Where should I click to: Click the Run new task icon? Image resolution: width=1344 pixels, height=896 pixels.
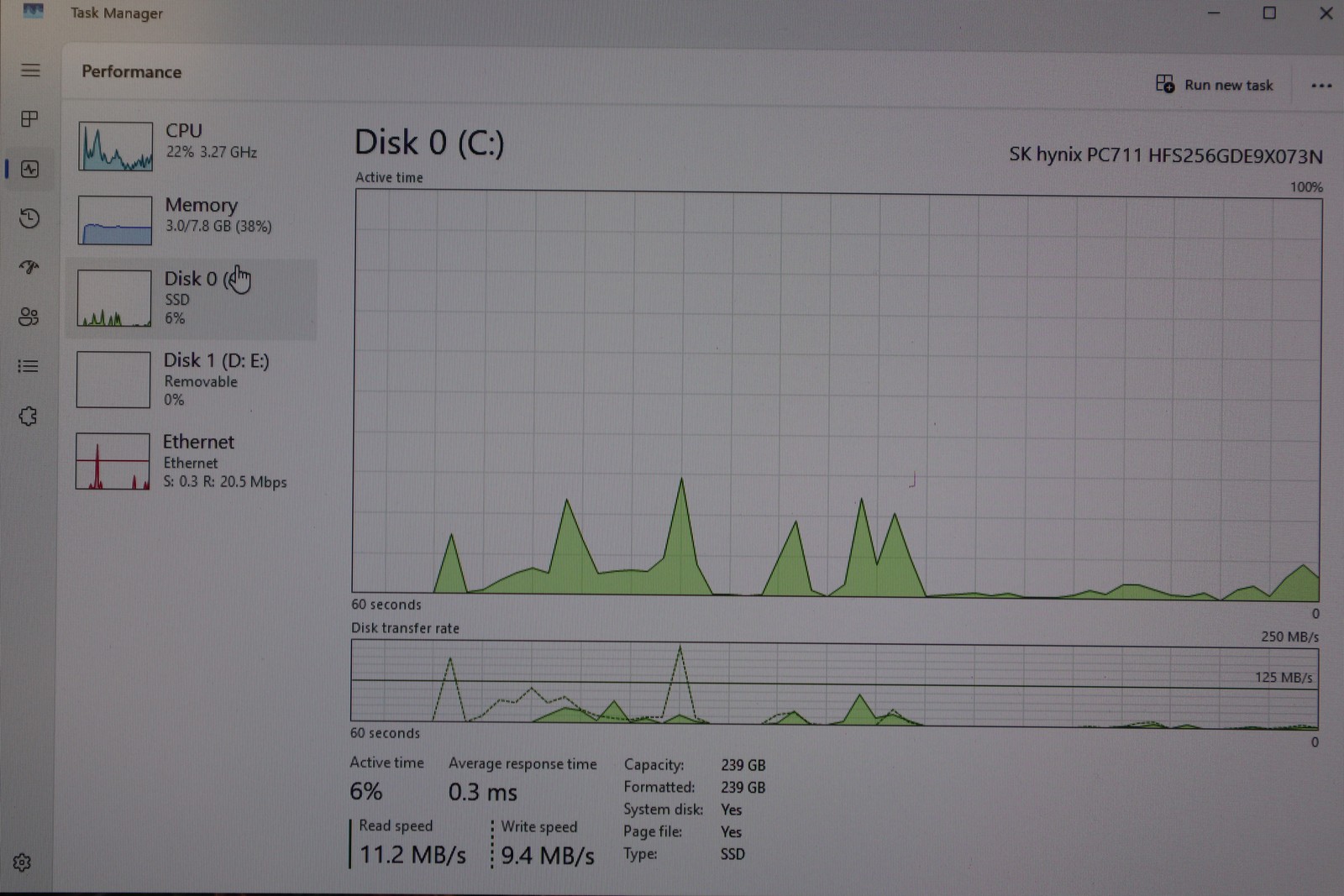[1165, 84]
